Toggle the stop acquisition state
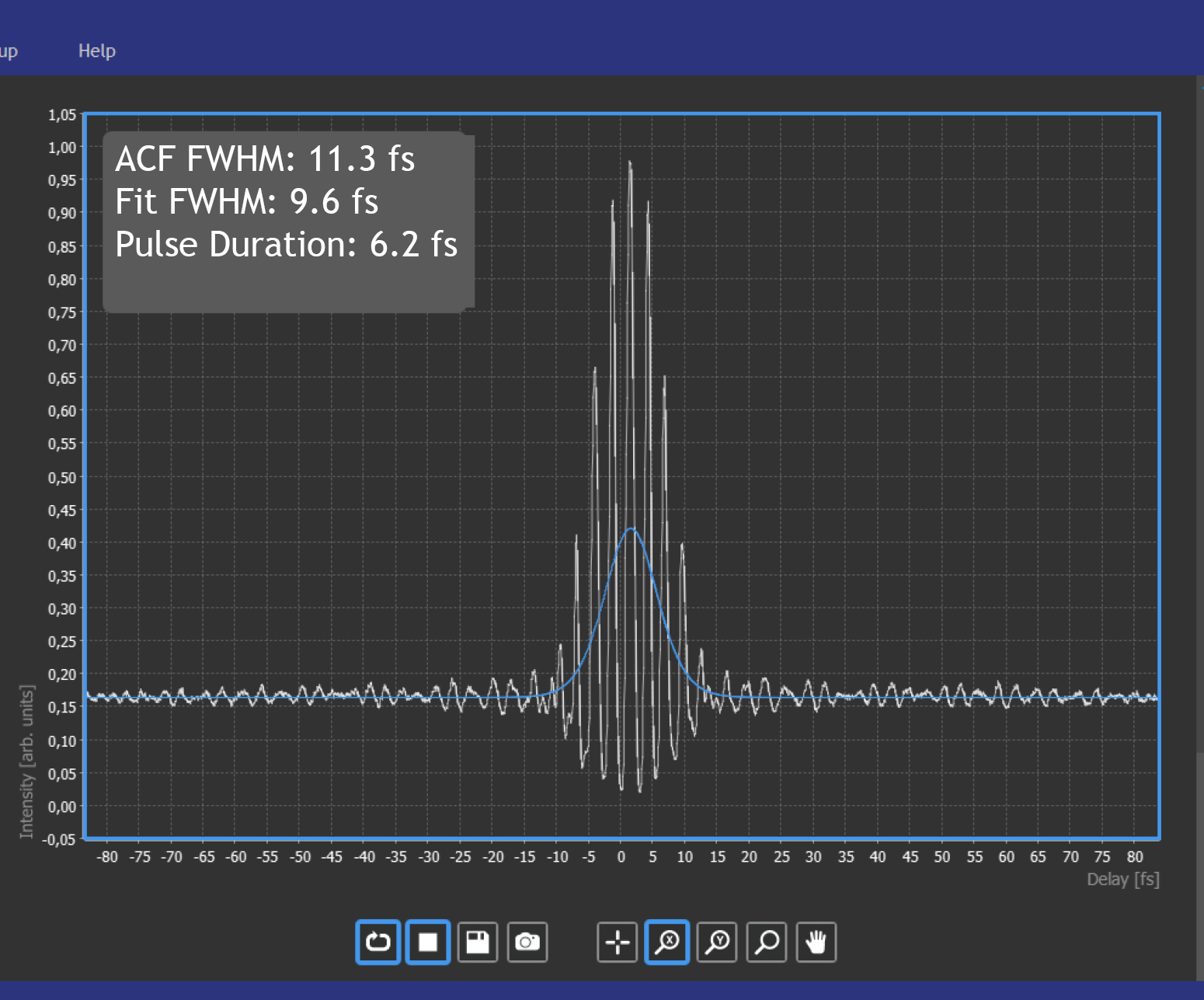1204x1000 pixels. pos(427,942)
